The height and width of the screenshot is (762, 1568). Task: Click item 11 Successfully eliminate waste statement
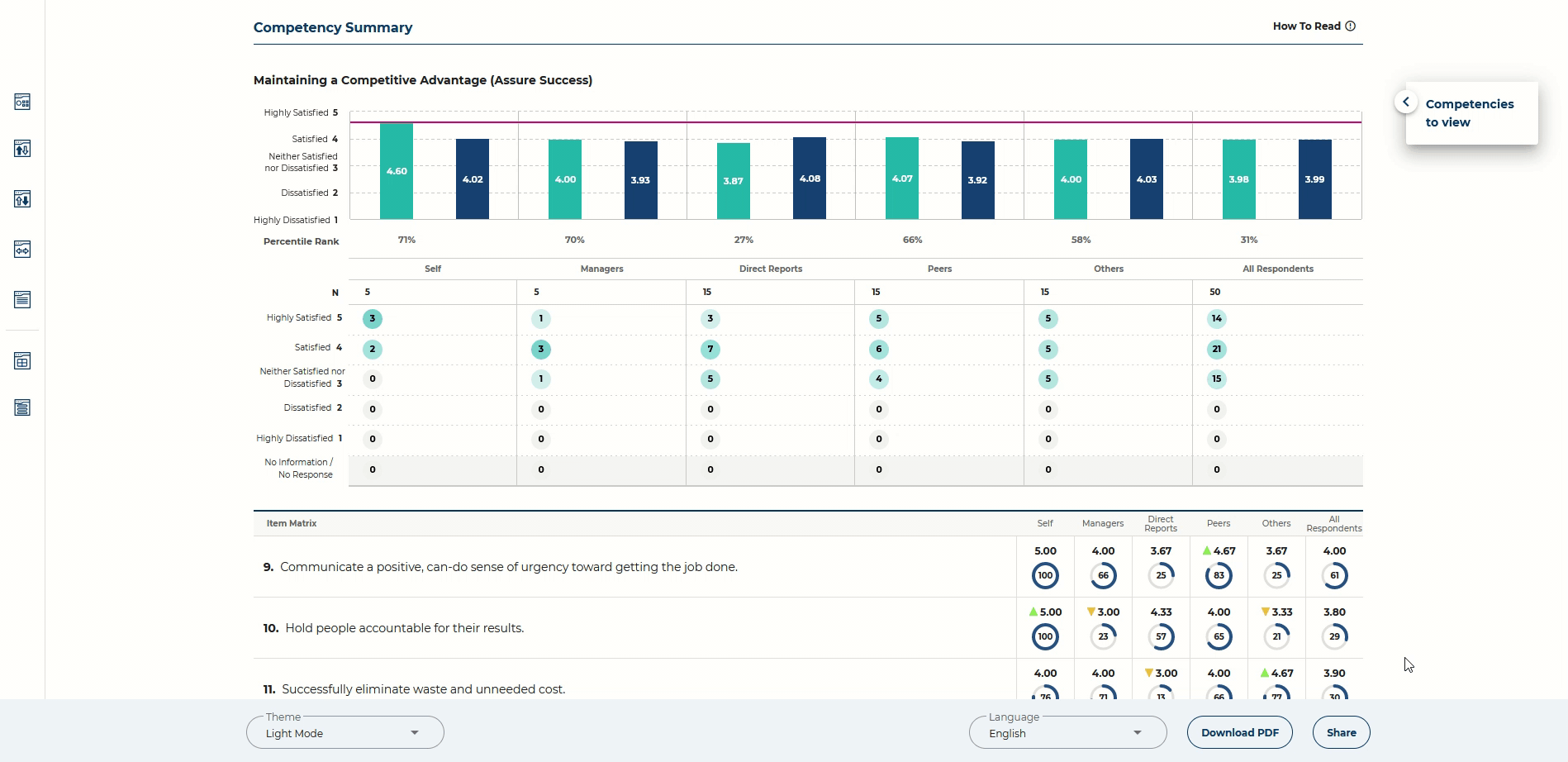(424, 689)
